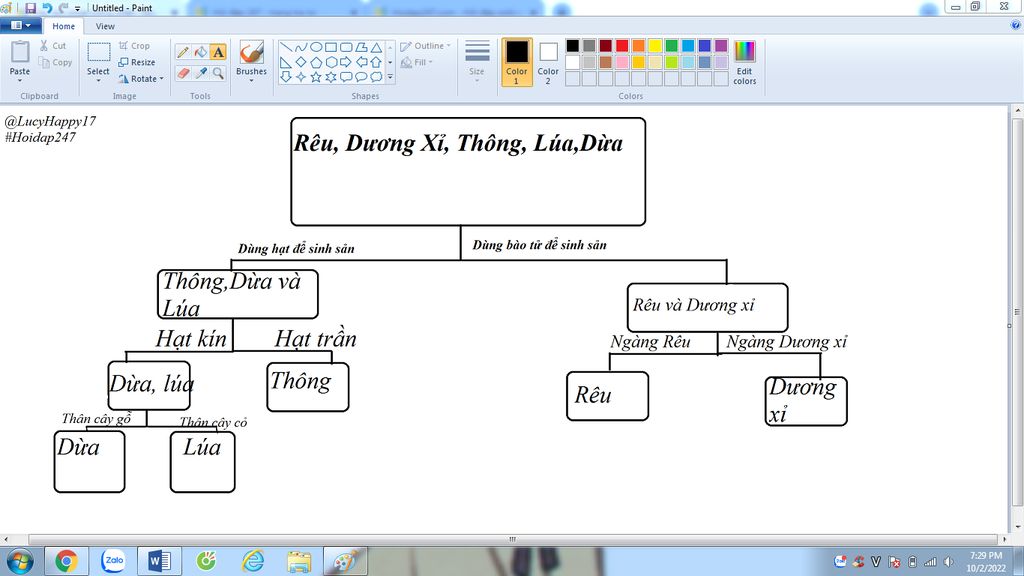Expand the Paste options arrow
1024x576 pixels.
point(20,80)
